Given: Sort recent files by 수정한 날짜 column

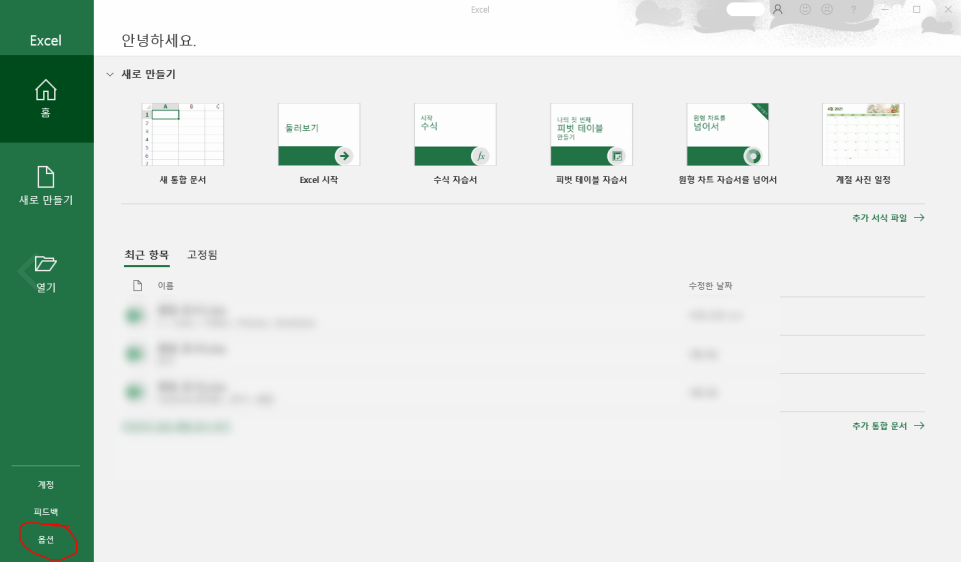Looking at the screenshot, I should tap(710, 286).
